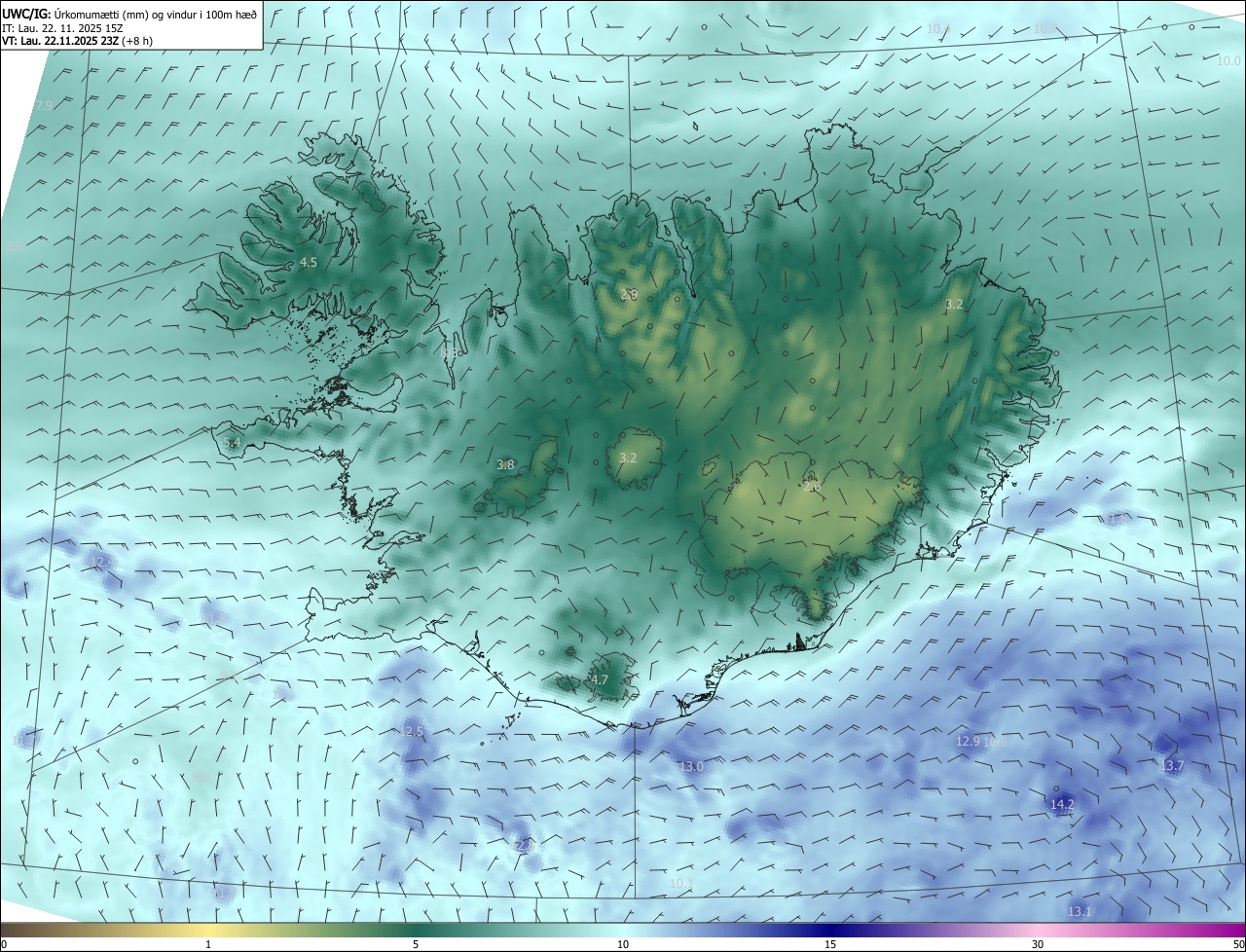Click the 4.7 value on the southern glacier
The width and height of the screenshot is (1246, 952).
[600, 680]
